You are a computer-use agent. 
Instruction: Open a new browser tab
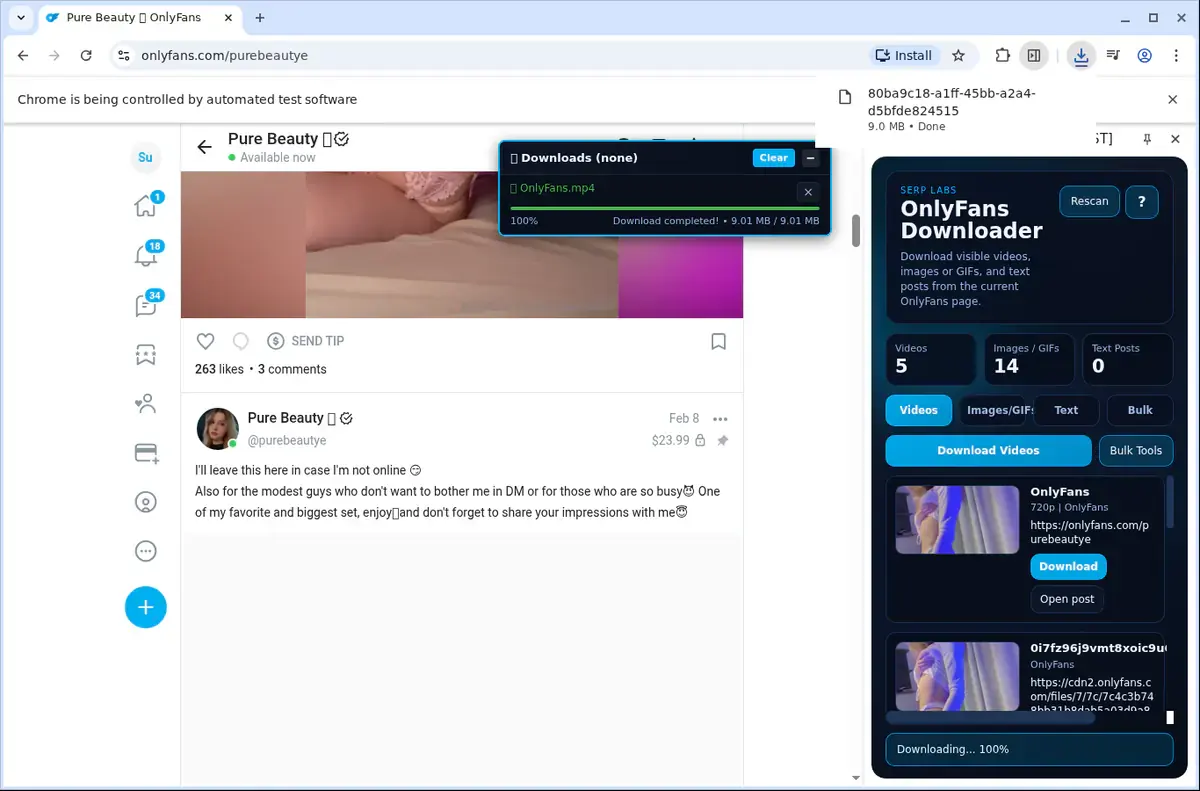coord(260,18)
